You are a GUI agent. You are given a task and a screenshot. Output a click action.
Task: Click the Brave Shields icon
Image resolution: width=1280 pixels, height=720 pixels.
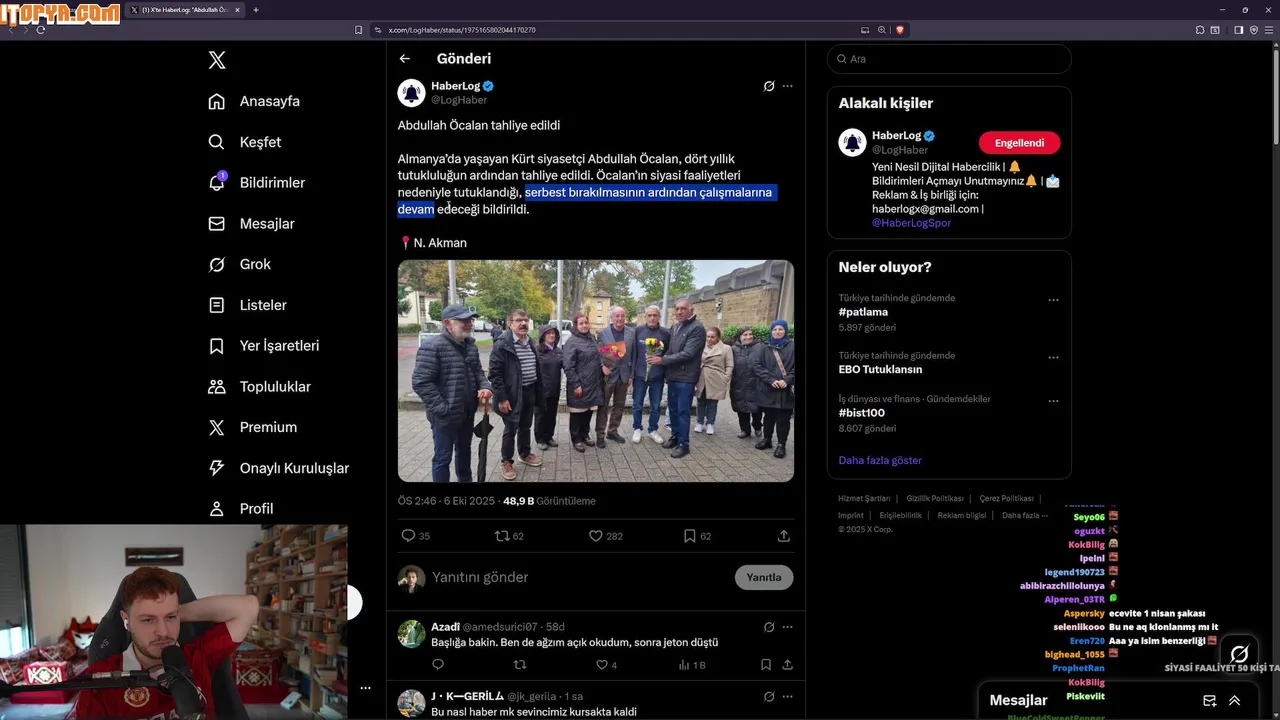(900, 30)
